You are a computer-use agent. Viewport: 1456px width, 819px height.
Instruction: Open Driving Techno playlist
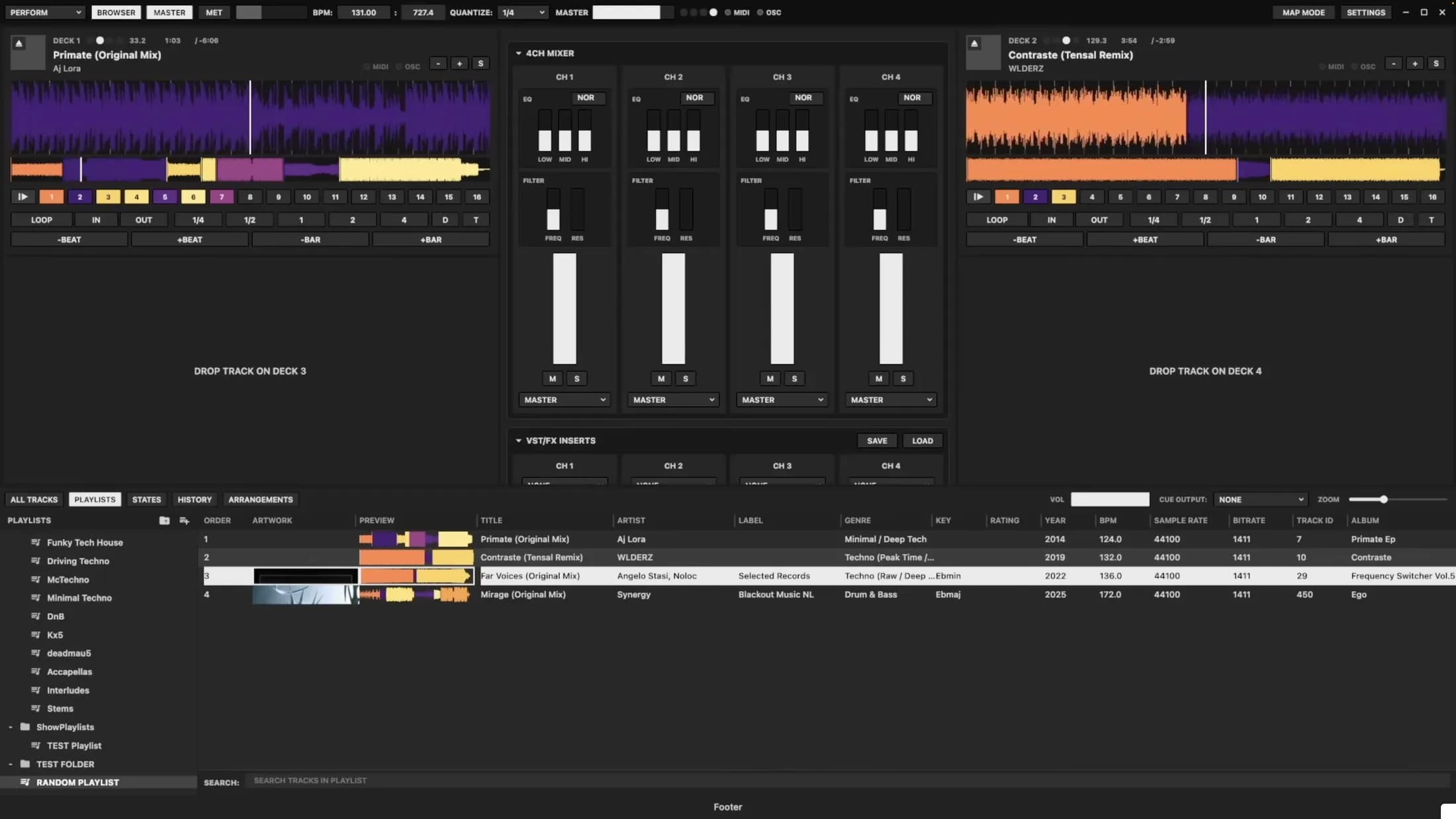tap(78, 561)
